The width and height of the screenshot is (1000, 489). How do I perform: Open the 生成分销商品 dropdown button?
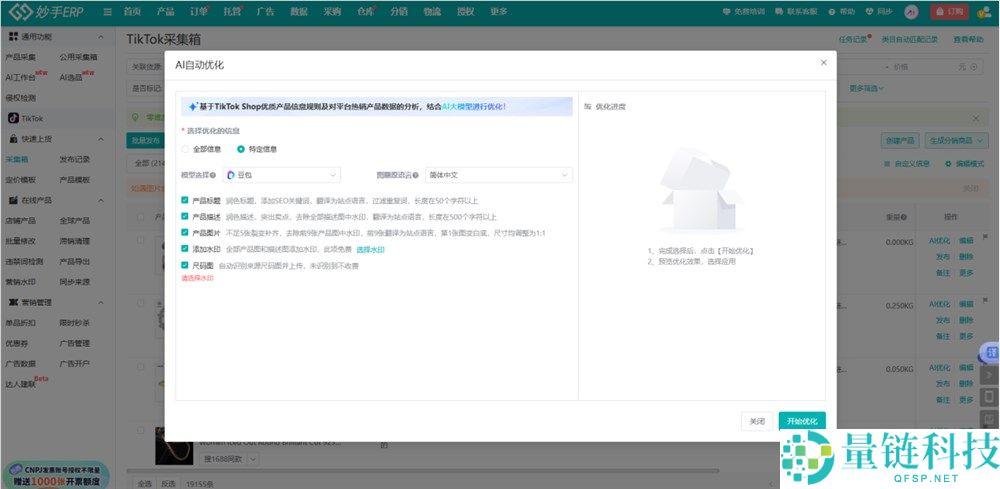[959, 141]
